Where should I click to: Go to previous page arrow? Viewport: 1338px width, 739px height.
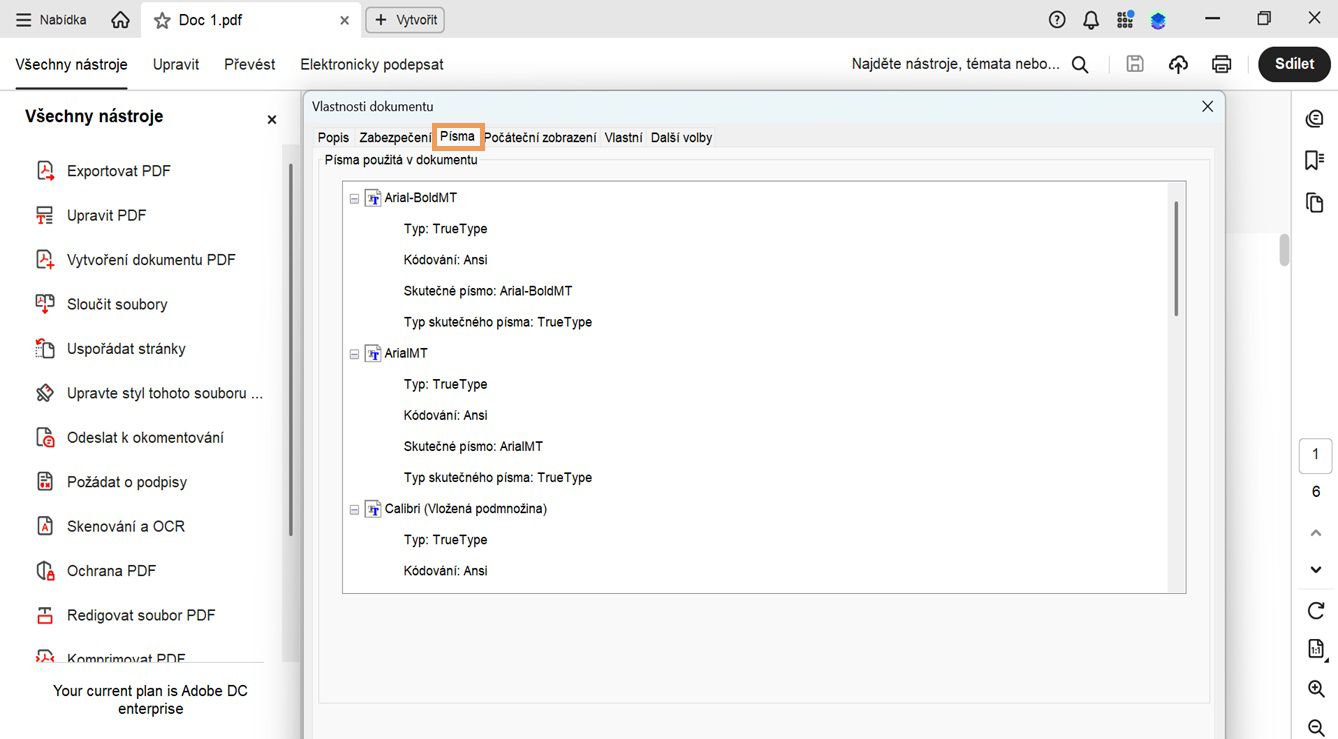click(x=1316, y=533)
